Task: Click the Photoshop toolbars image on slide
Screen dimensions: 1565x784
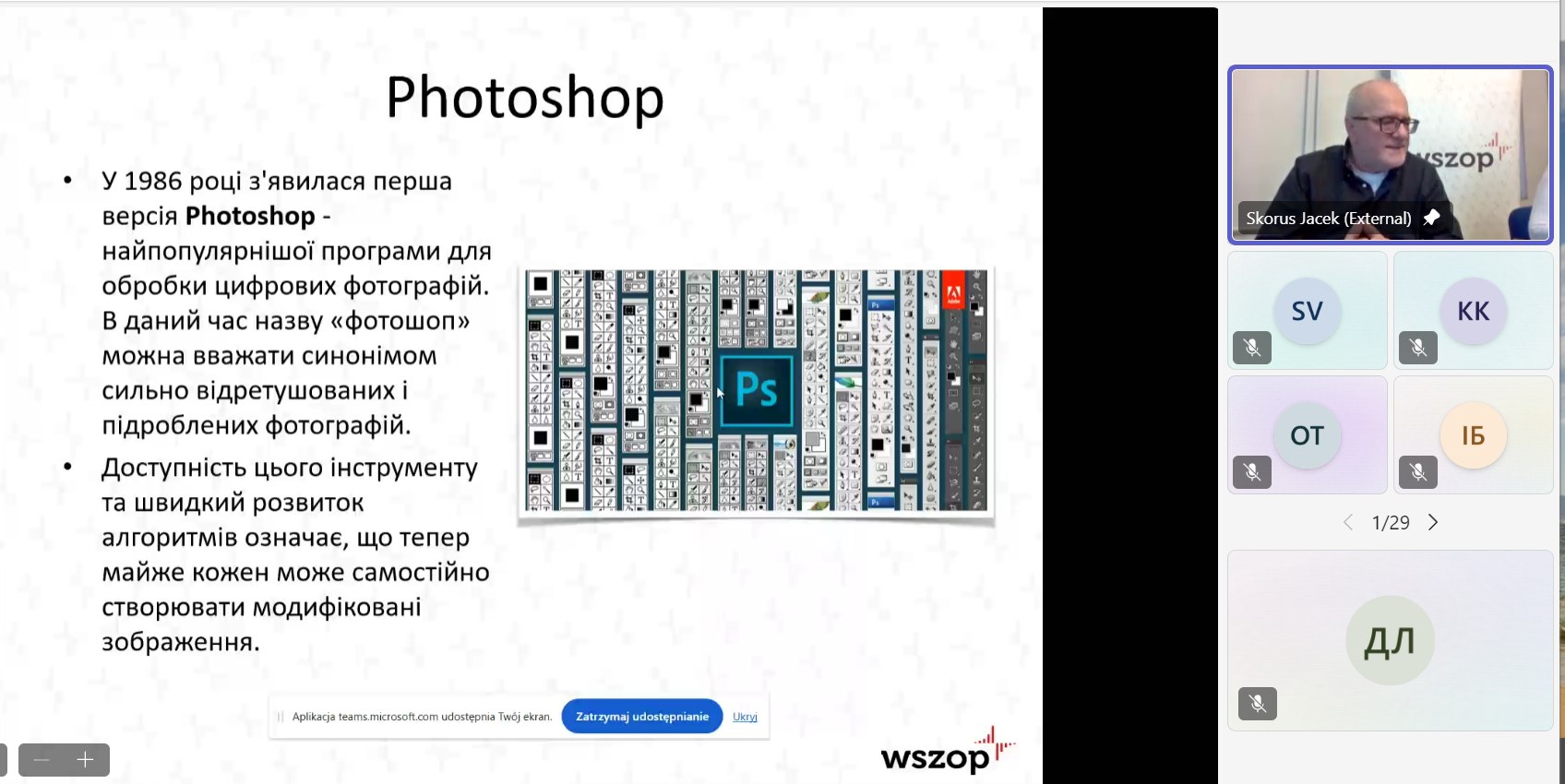Action: click(x=756, y=390)
